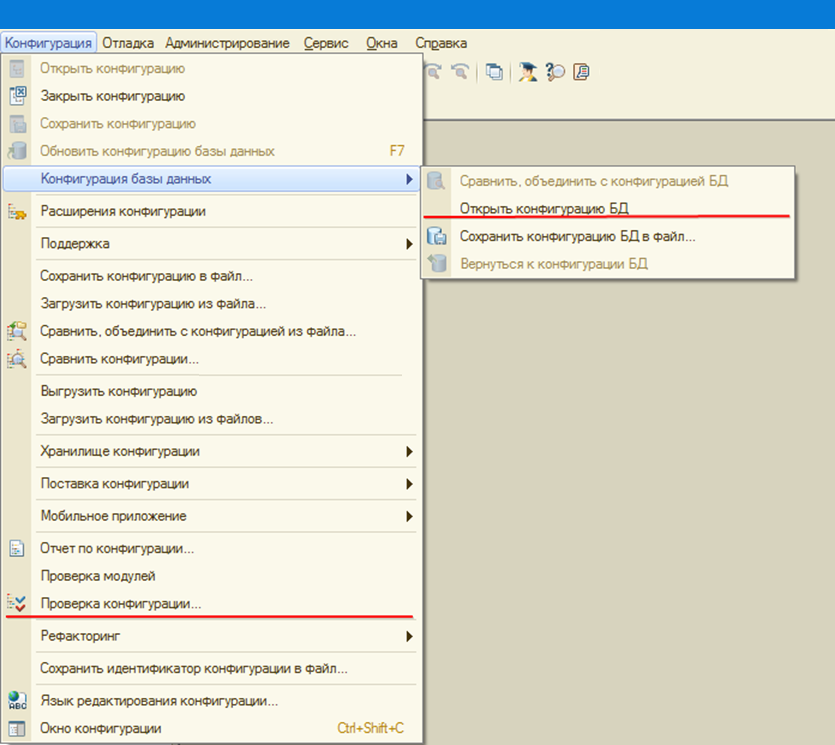This screenshot has height=745, width=835.
Task: Expand the Поддержка submenu arrow
Action: (x=409, y=244)
